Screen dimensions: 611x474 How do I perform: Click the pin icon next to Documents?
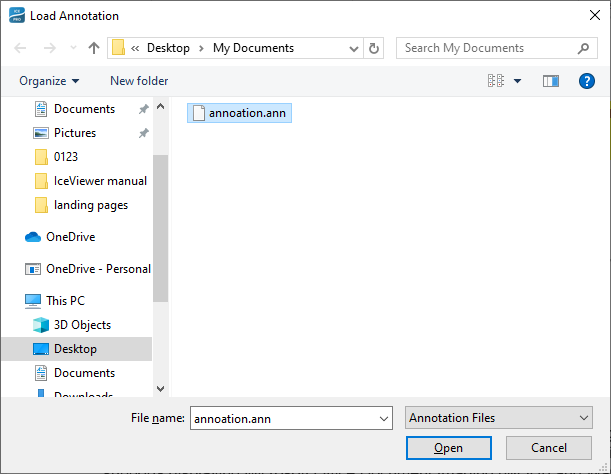144,109
